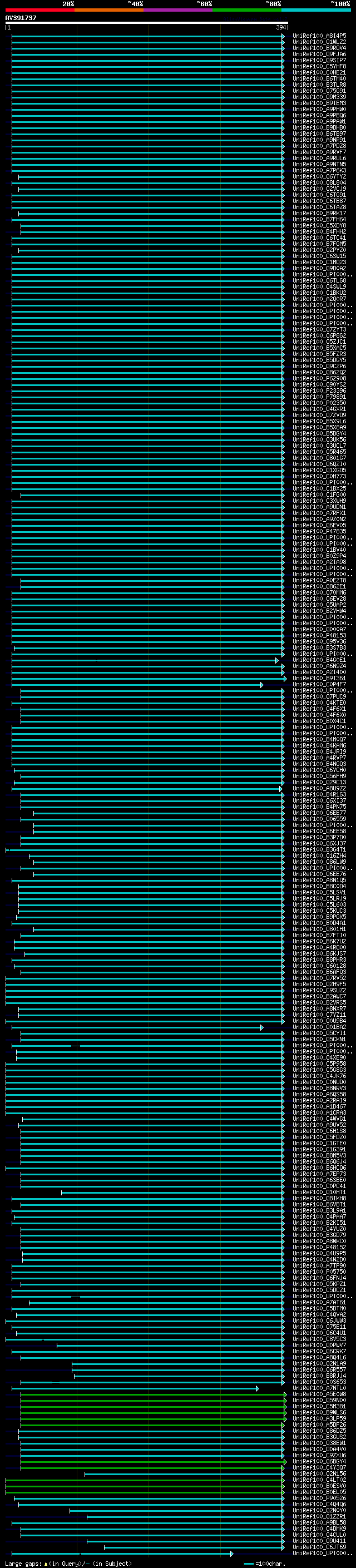The width and height of the screenshot is (356, 1568).
Task: Select the UniRef100_Q59N00 label
Action: pos(319,1400)
